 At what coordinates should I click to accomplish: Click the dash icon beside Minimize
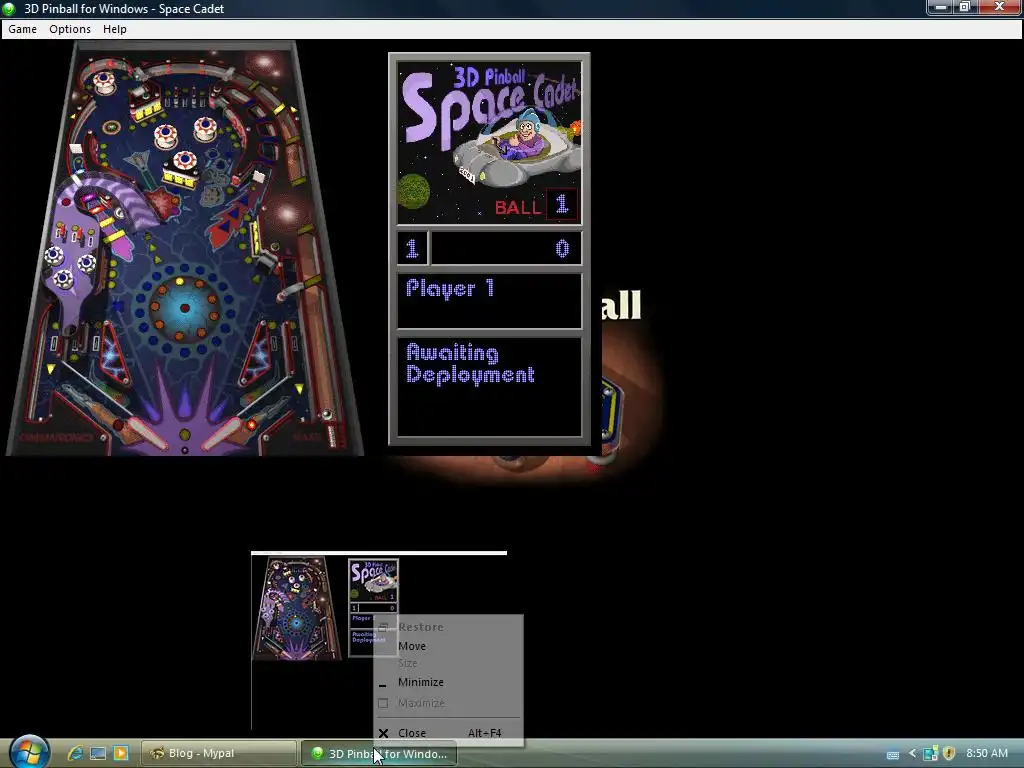click(x=383, y=685)
